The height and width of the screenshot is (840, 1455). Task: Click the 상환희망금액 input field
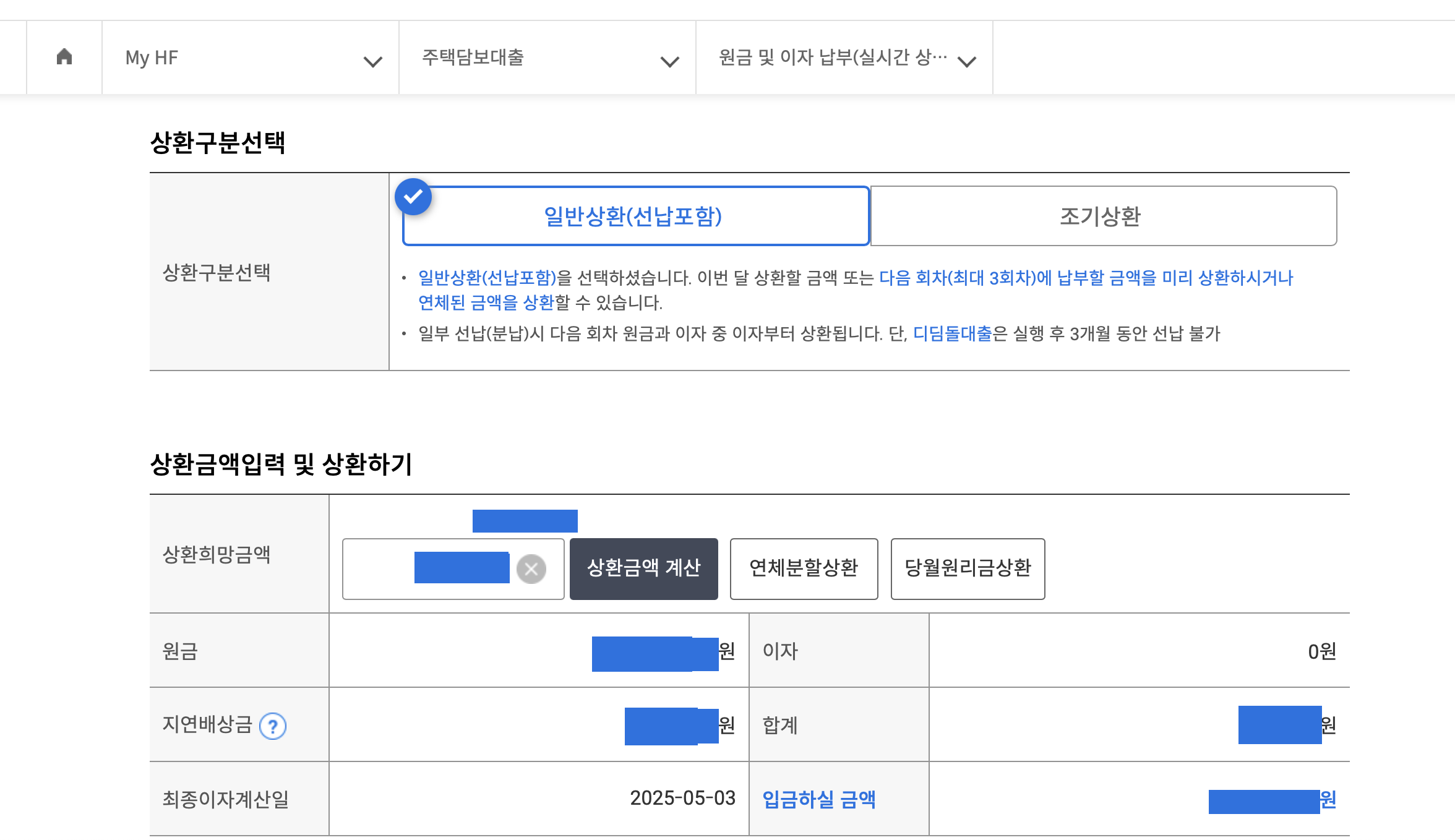377,569
